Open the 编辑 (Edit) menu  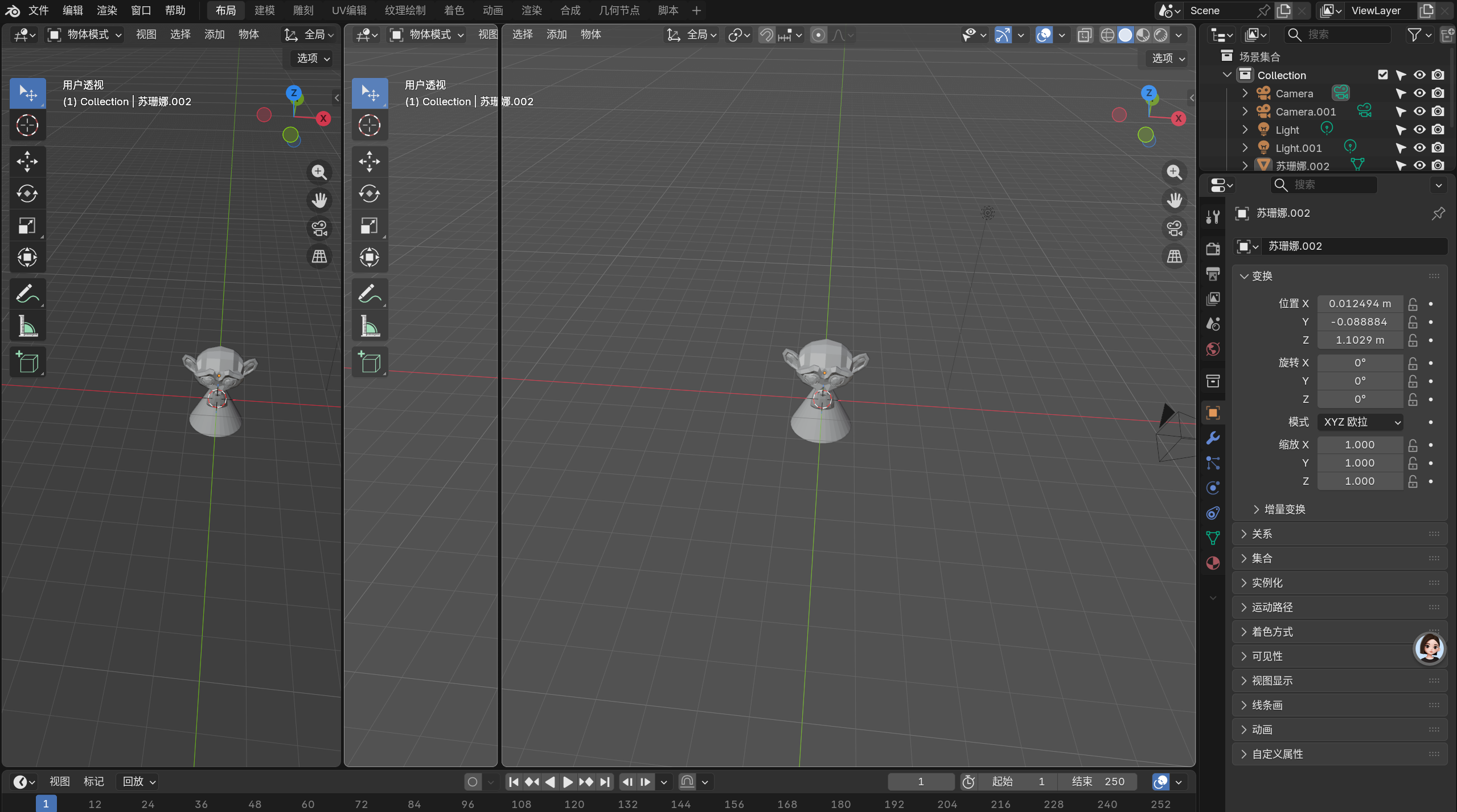click(x=72, y=10)
